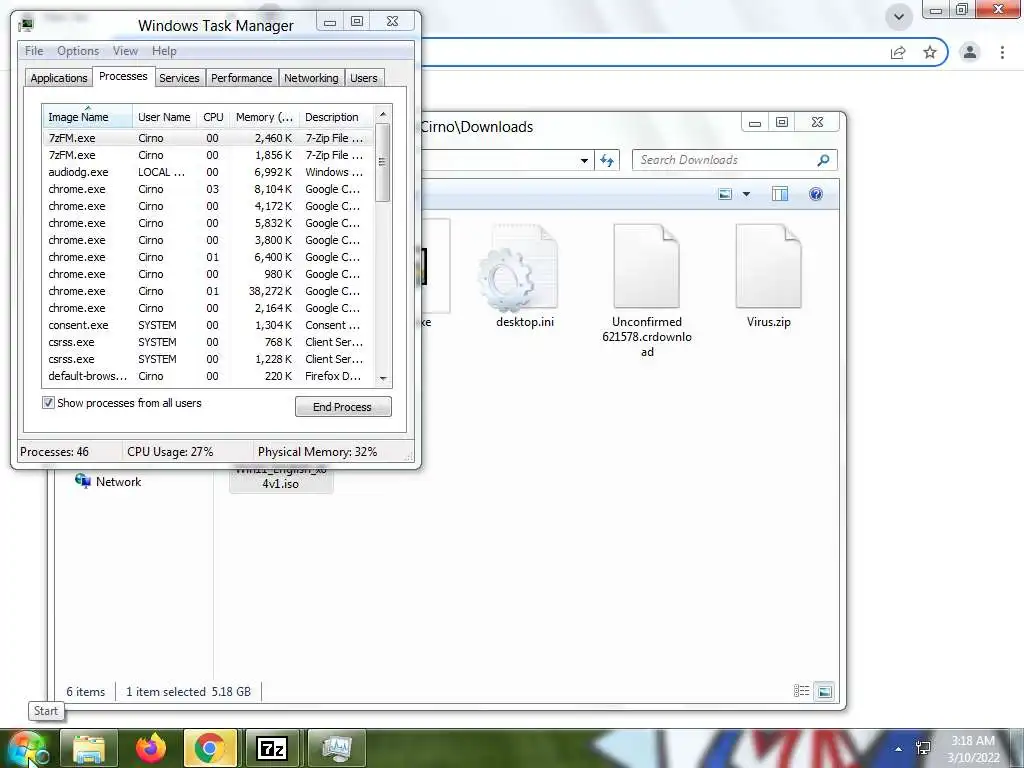Open the File menu in Task Manager
Image resolution: width=1024 pixels, height=768 pixels.
(34, 51)
